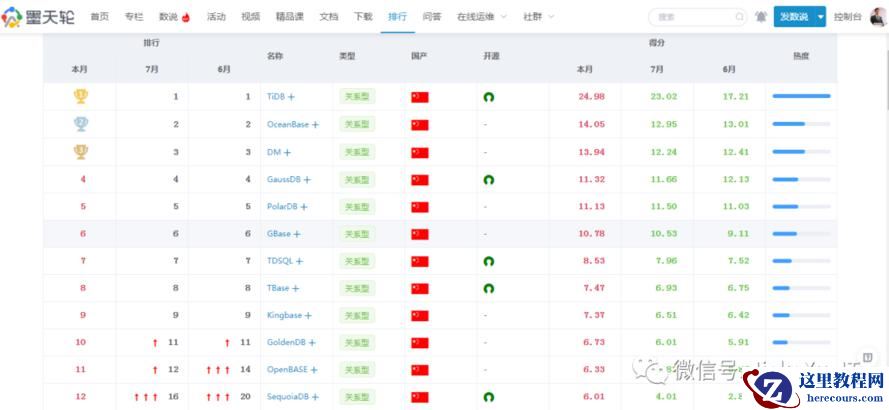The width and height of the screenshot is (889, 410).
Task: Click the popularity bar for GoldenDB
Action: (x=801, y=343)
